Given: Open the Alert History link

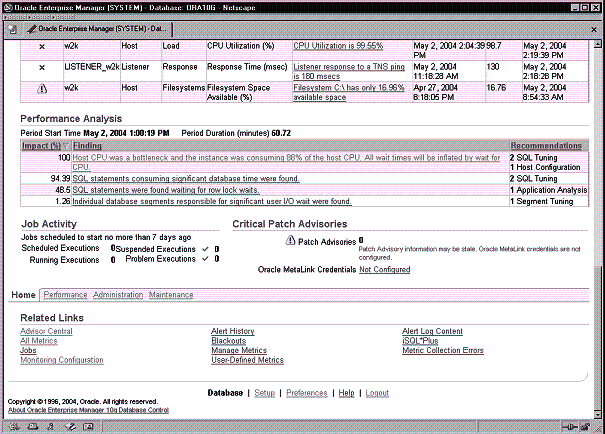Looking at the screenshot, I should (x=233, y=331).
